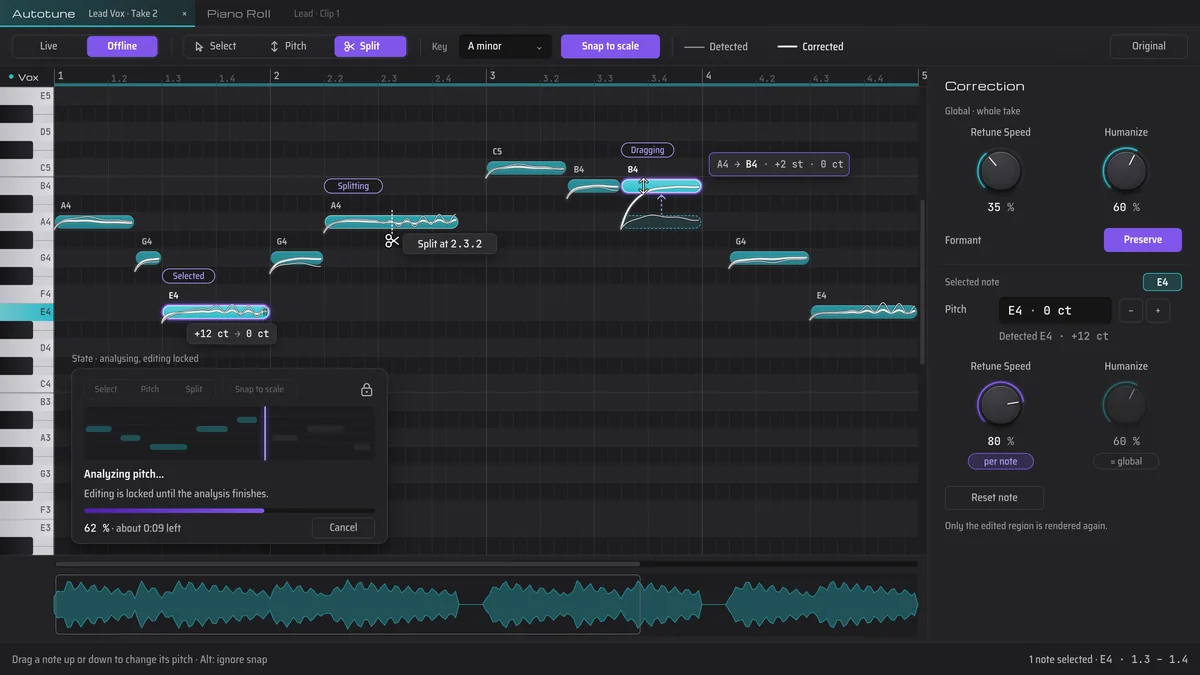Viewport: 1200px width, 675px height.
Task: Click the 'Split at 2.3.2' tooltip
Action: pos(450,243)
